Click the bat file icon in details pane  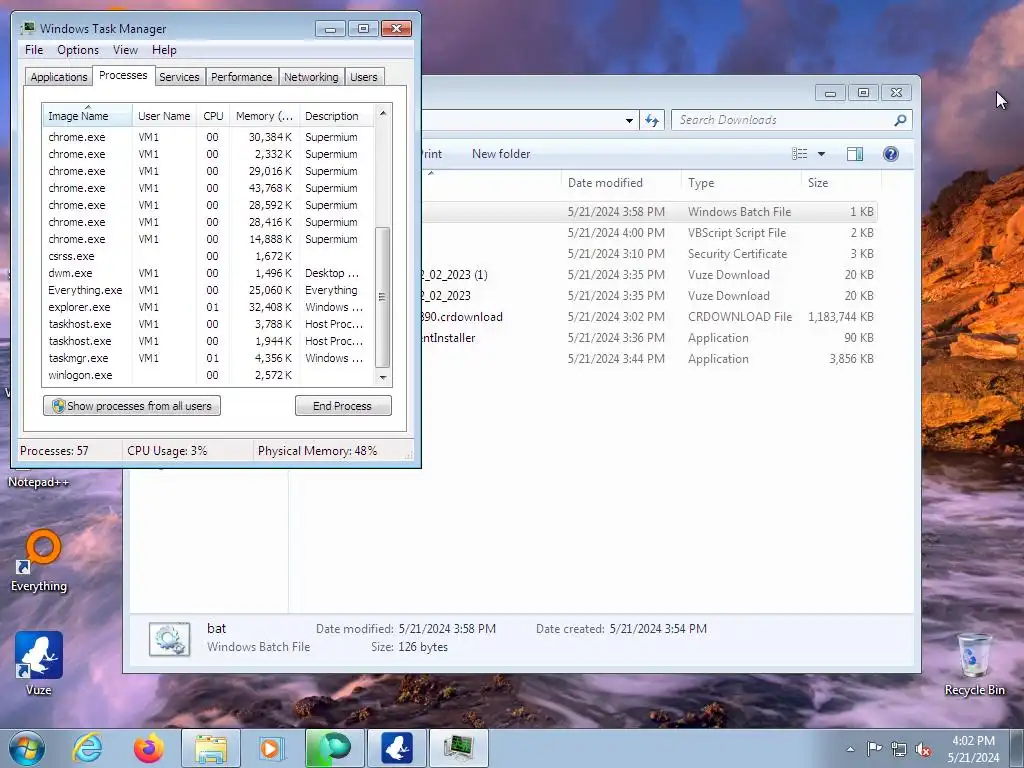pos(170,639)
